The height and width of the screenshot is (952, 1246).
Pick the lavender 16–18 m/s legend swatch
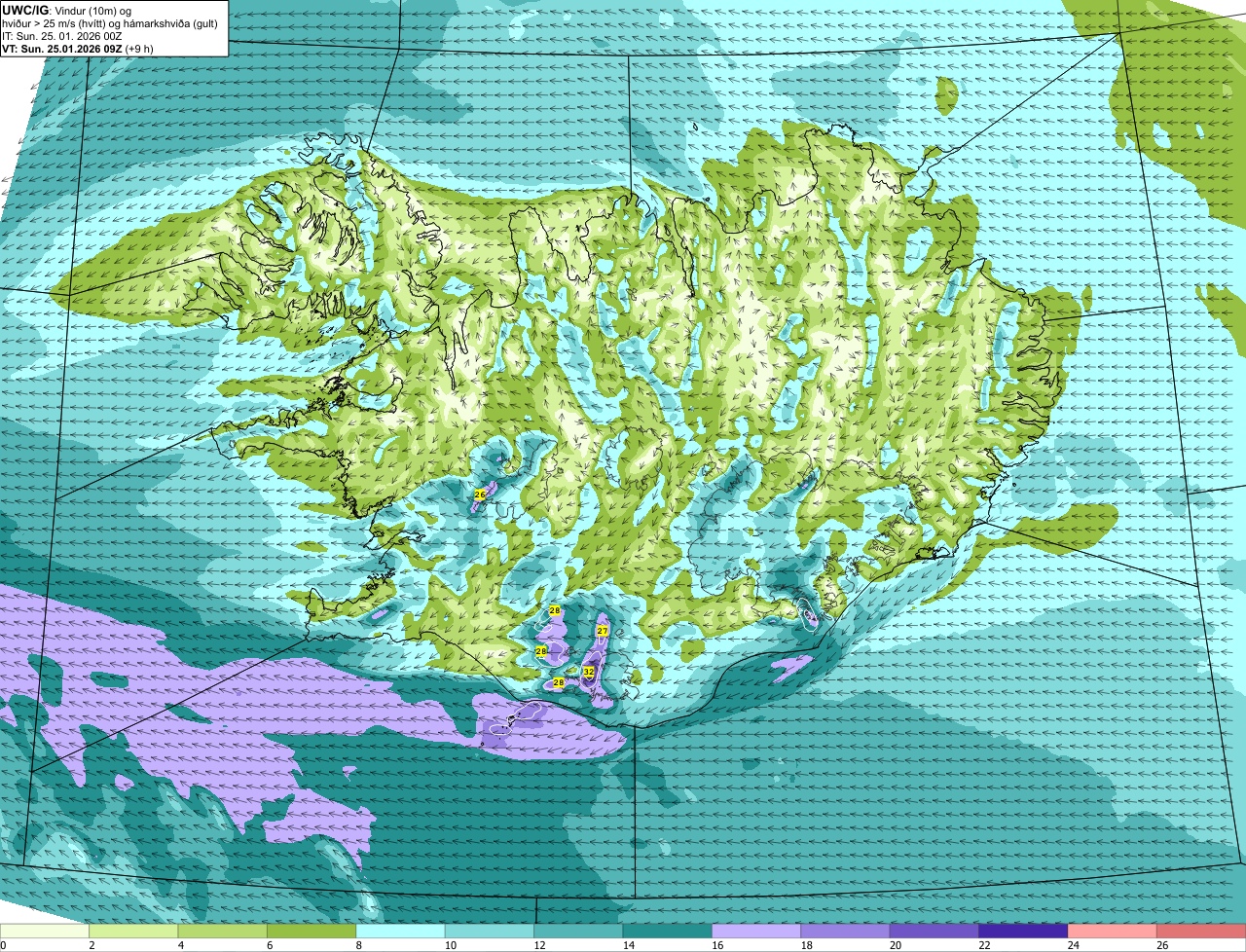[x=756, y=931]
